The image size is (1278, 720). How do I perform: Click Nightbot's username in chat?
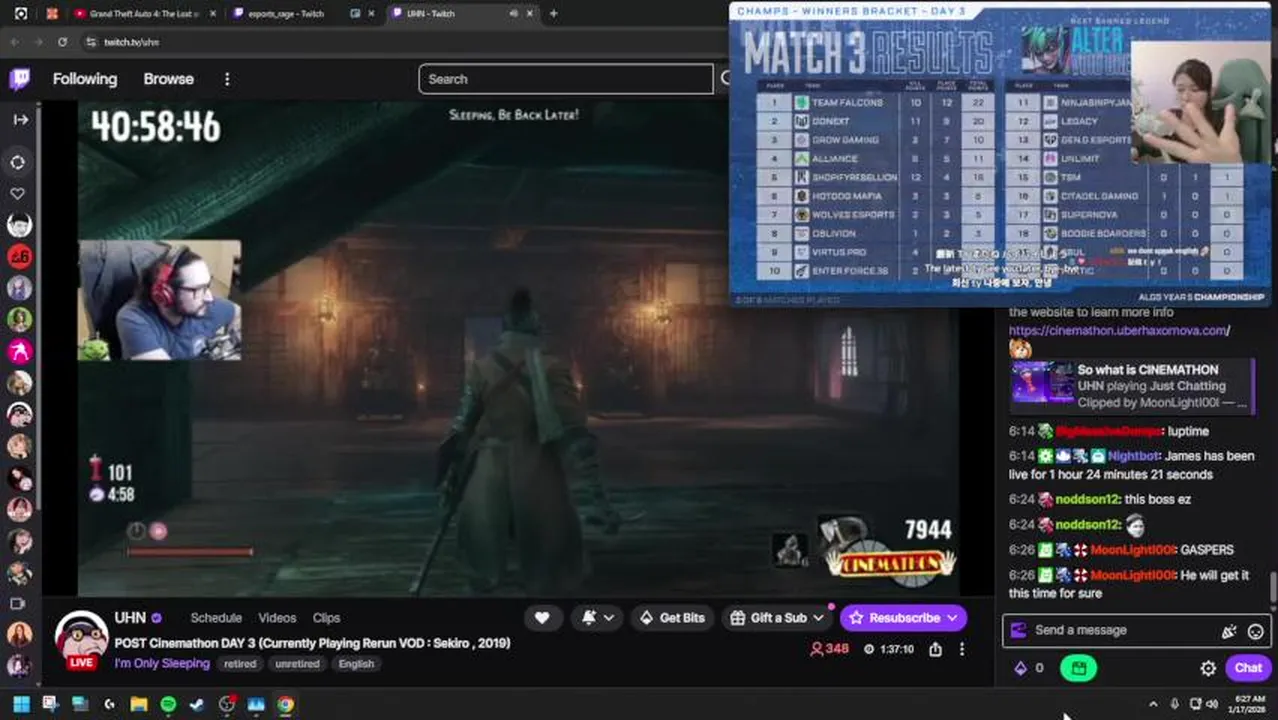[x=1133, y=456]
